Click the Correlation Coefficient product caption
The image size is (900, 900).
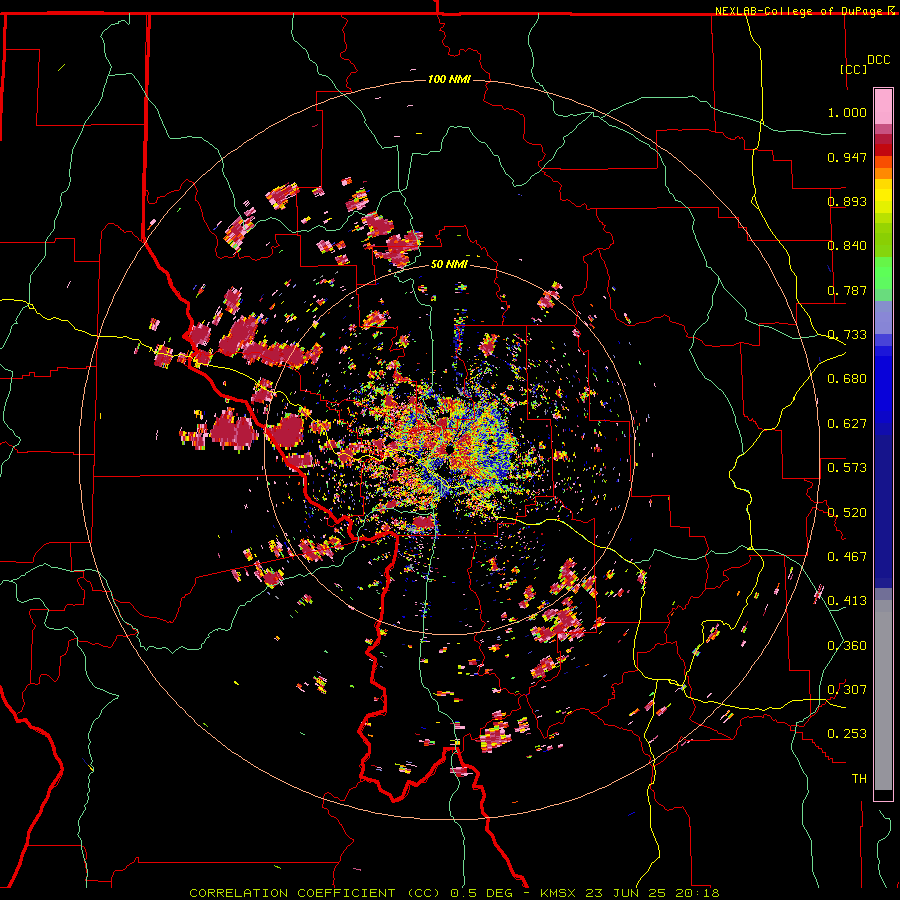click(454, 893)
